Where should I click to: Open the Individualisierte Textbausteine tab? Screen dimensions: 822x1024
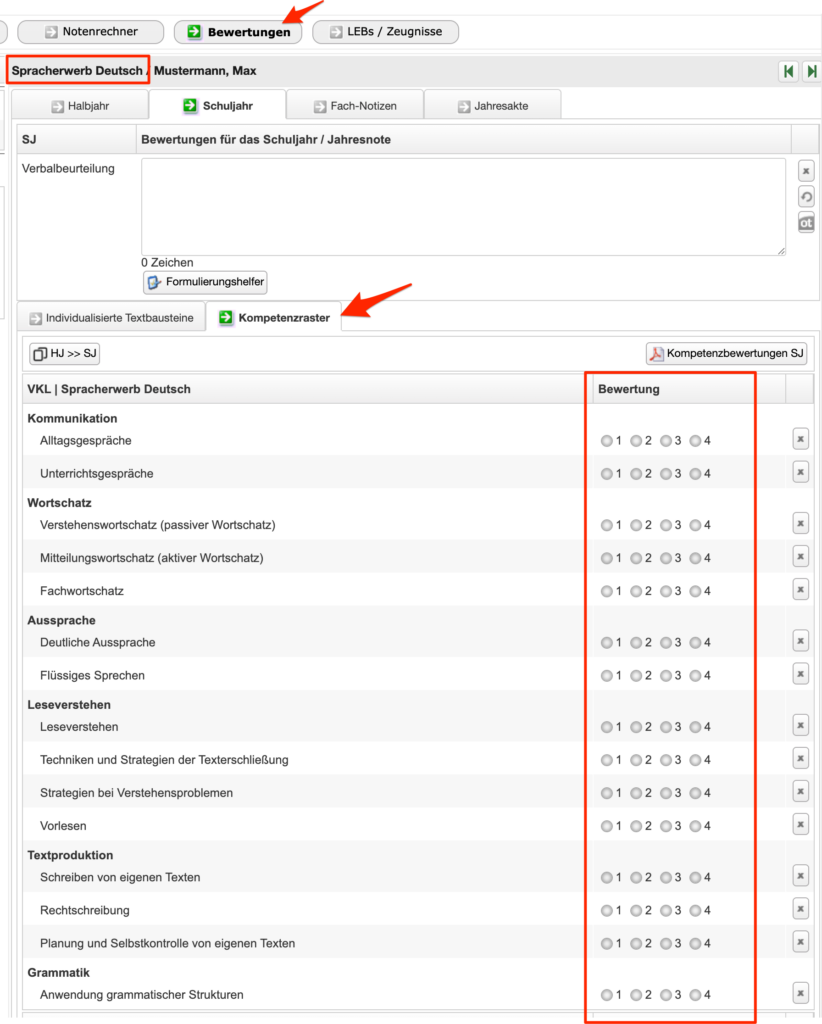(x=111, y=318)
